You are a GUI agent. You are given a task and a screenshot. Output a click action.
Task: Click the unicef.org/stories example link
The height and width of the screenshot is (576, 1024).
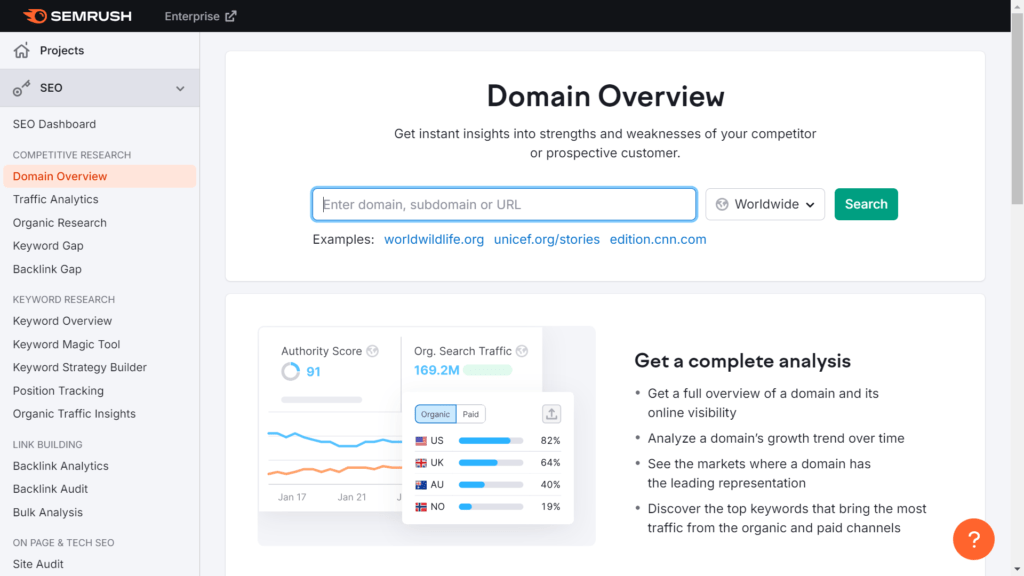(547, 239)
